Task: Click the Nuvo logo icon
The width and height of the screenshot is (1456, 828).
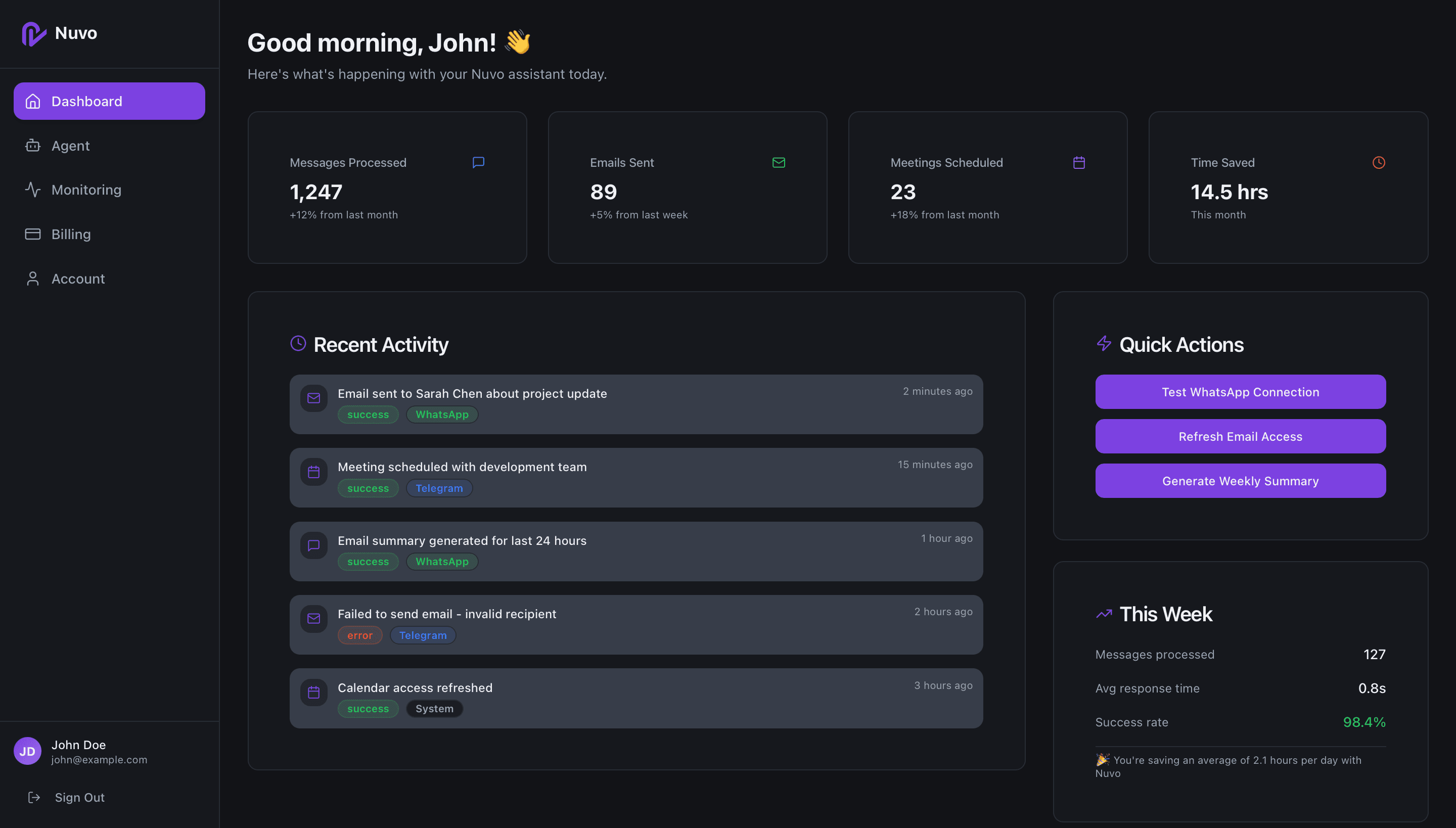Action: click(33, 33)
